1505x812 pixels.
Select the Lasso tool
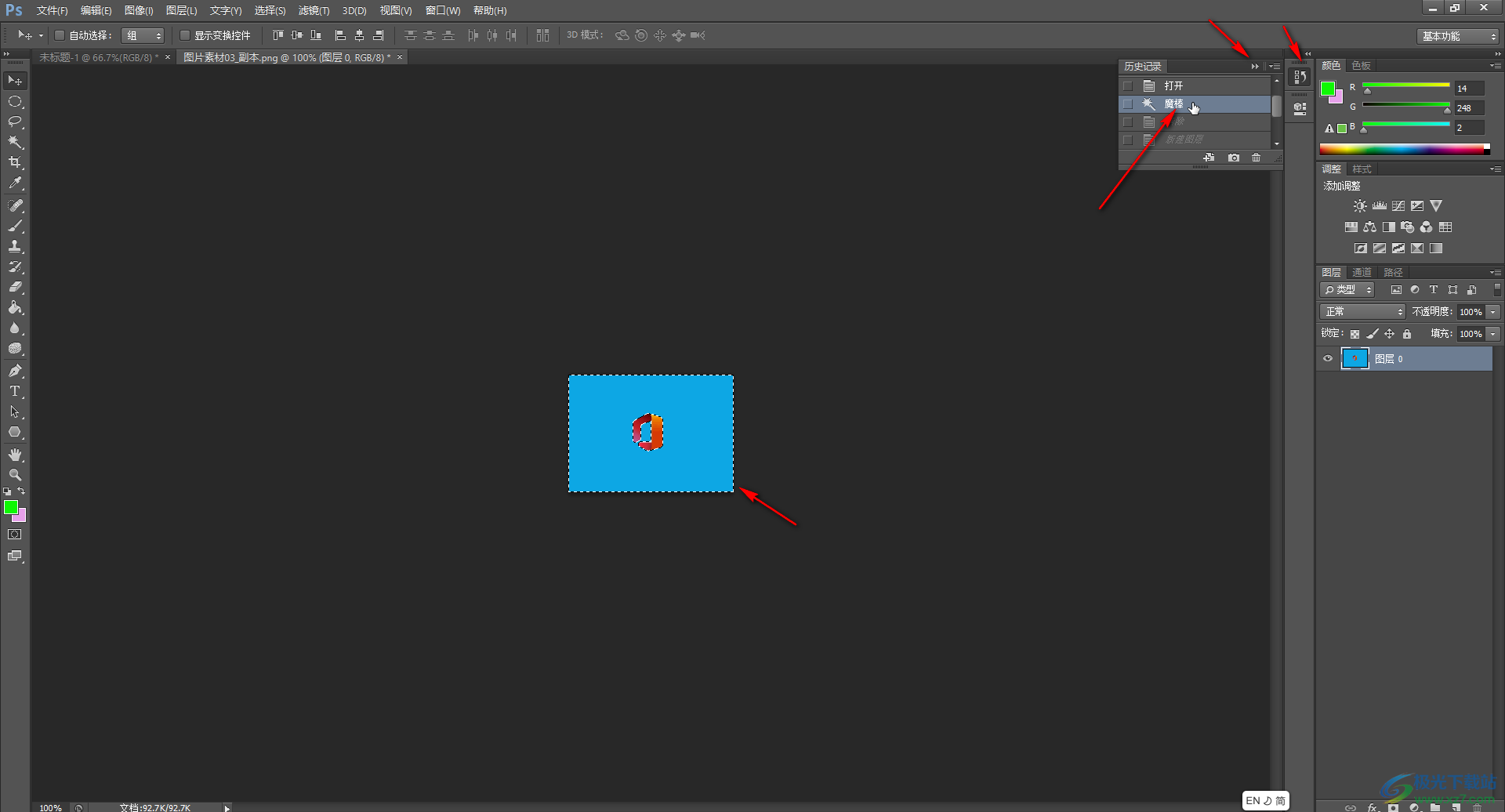click(15, 121)
